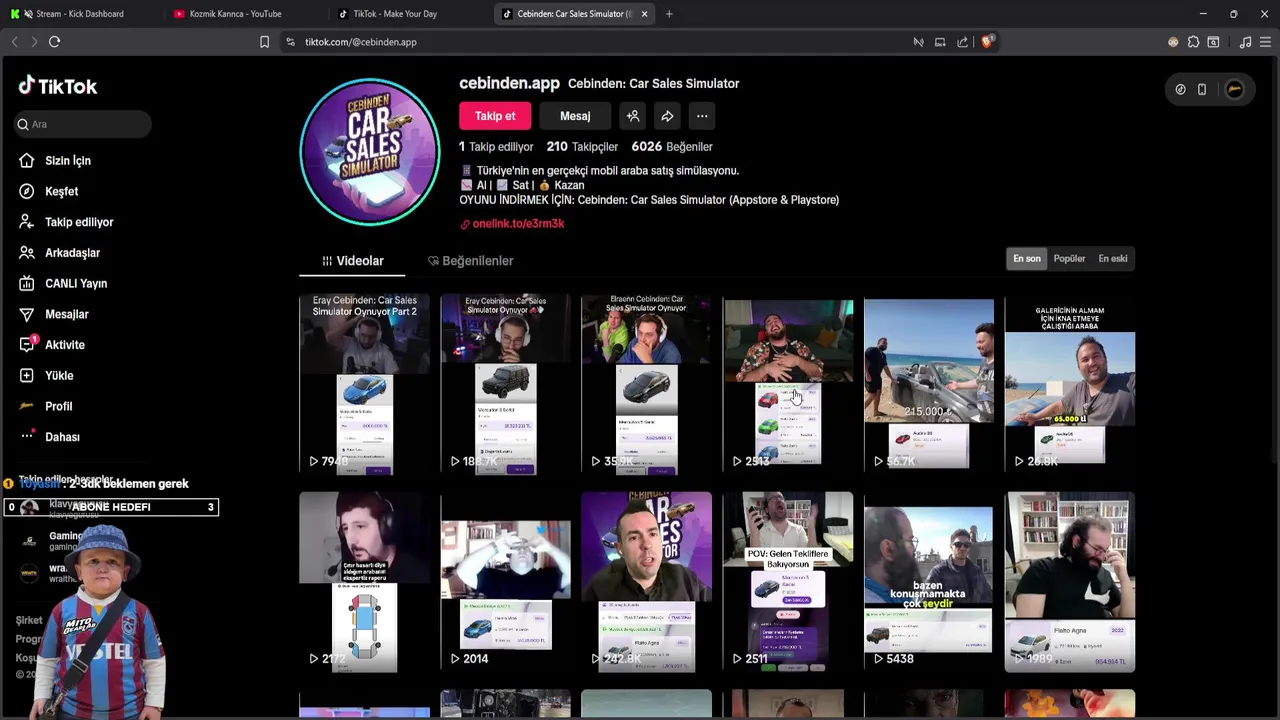Open the beach car video with 56.7K views

point(929,384)
